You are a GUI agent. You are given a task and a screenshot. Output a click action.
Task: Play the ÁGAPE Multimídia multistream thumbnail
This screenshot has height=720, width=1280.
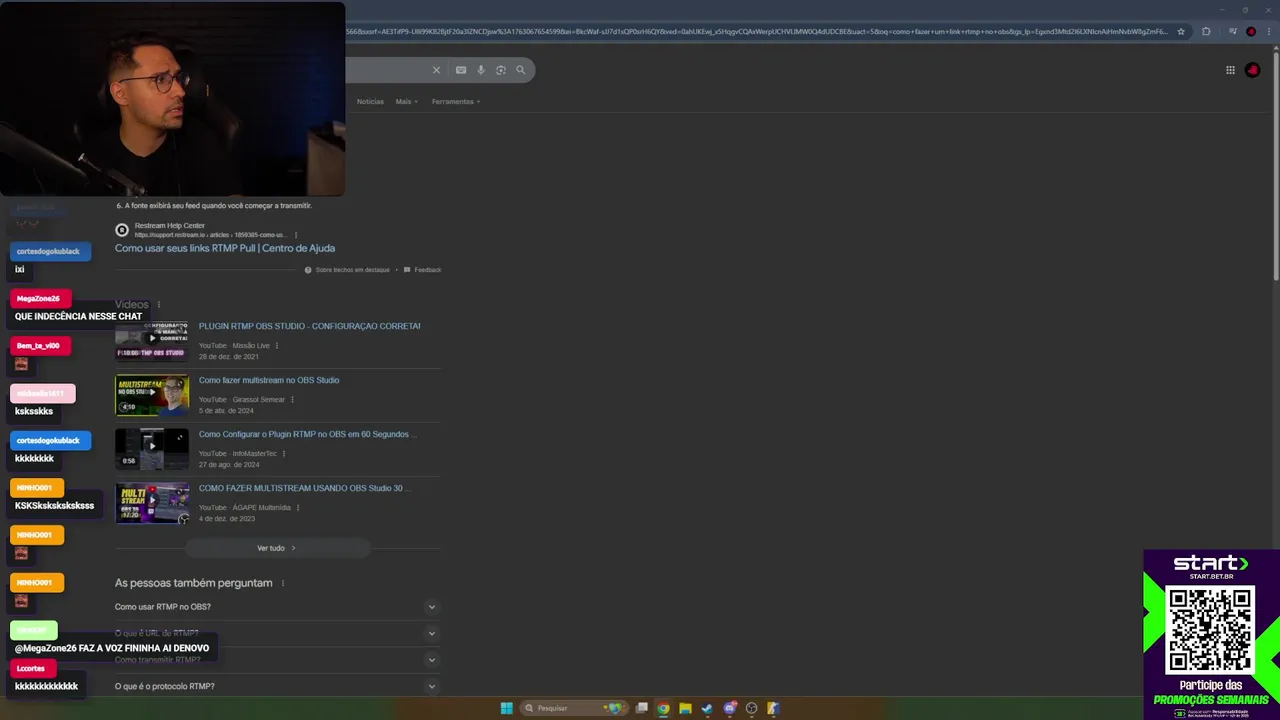[x=151, y=502]
